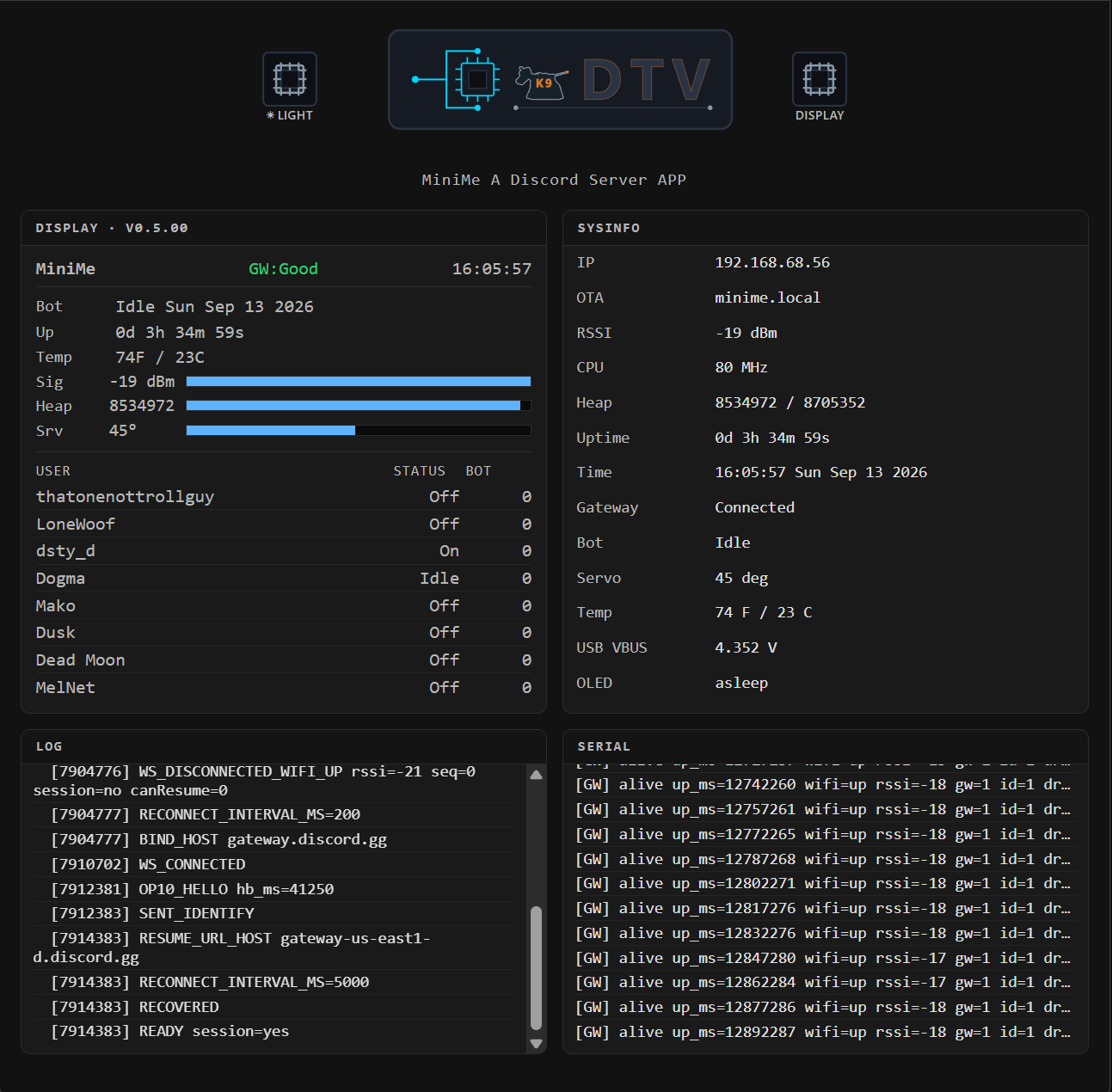Image resolution: width=1112 pixels, height=1092 pixels.
Task: Click Heap value 8534972 / 8705352
Action: tap(790, 402)
